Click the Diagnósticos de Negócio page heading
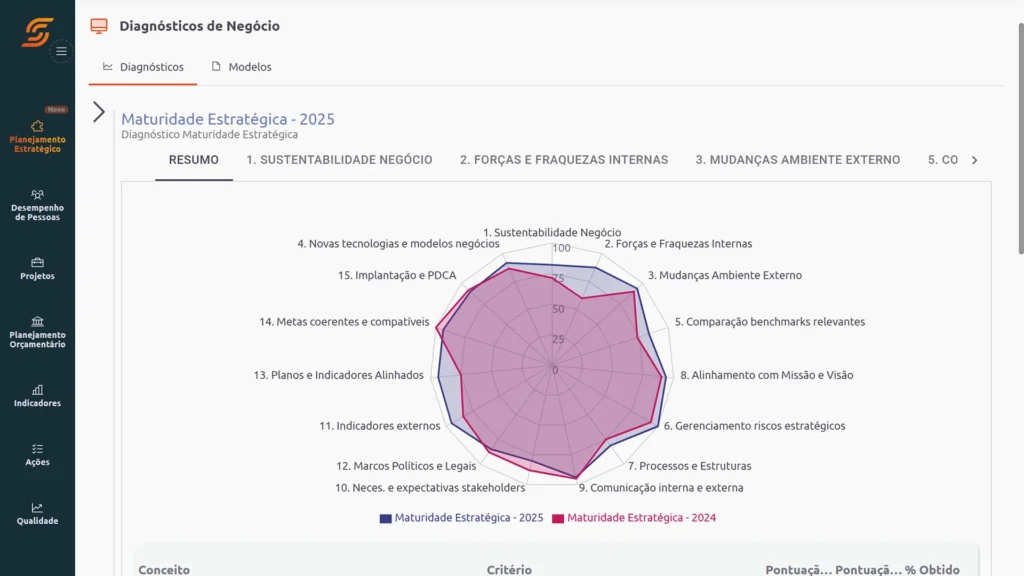 pos(199,26)
